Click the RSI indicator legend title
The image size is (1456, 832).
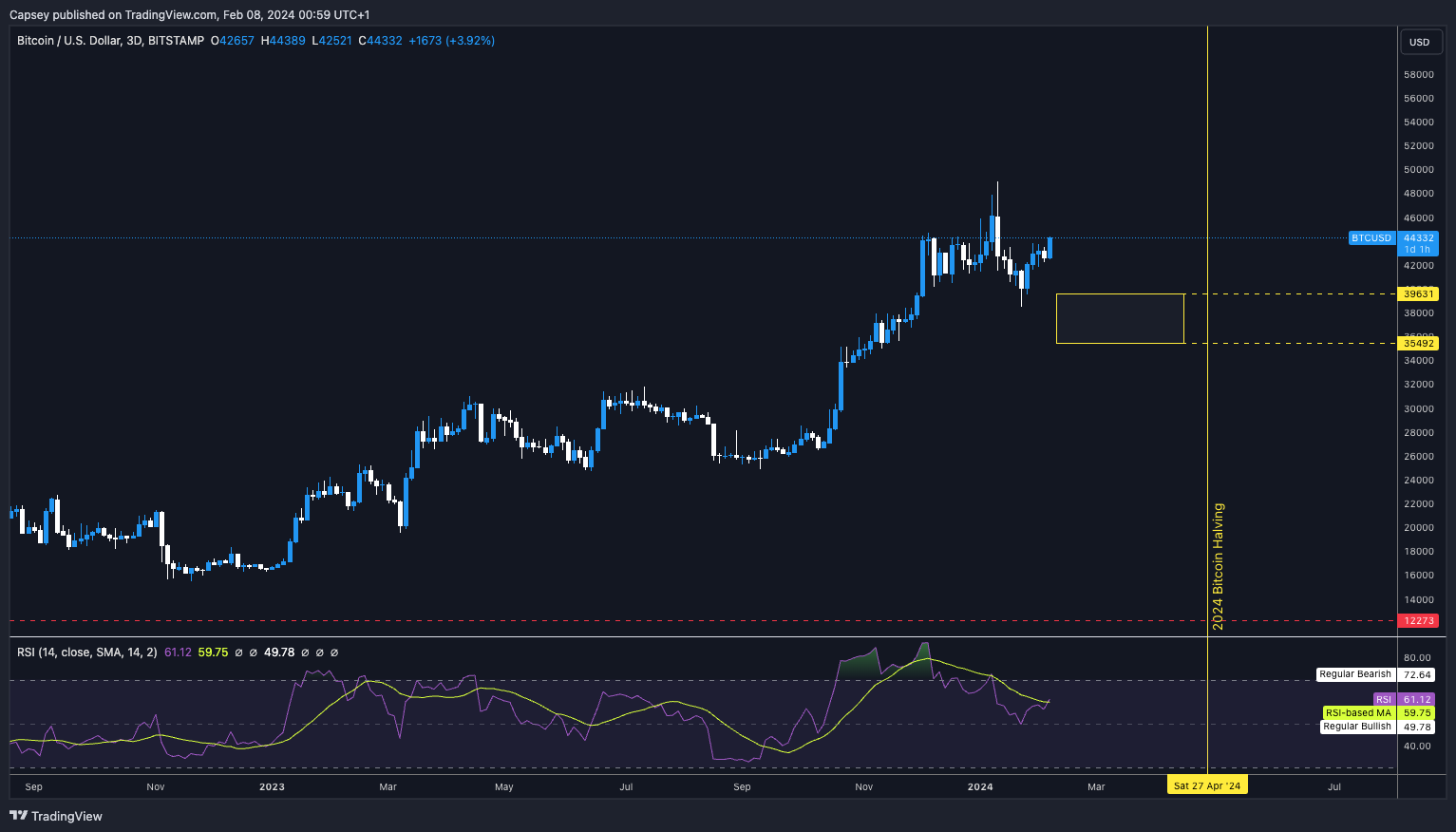[x=87, y=652]
